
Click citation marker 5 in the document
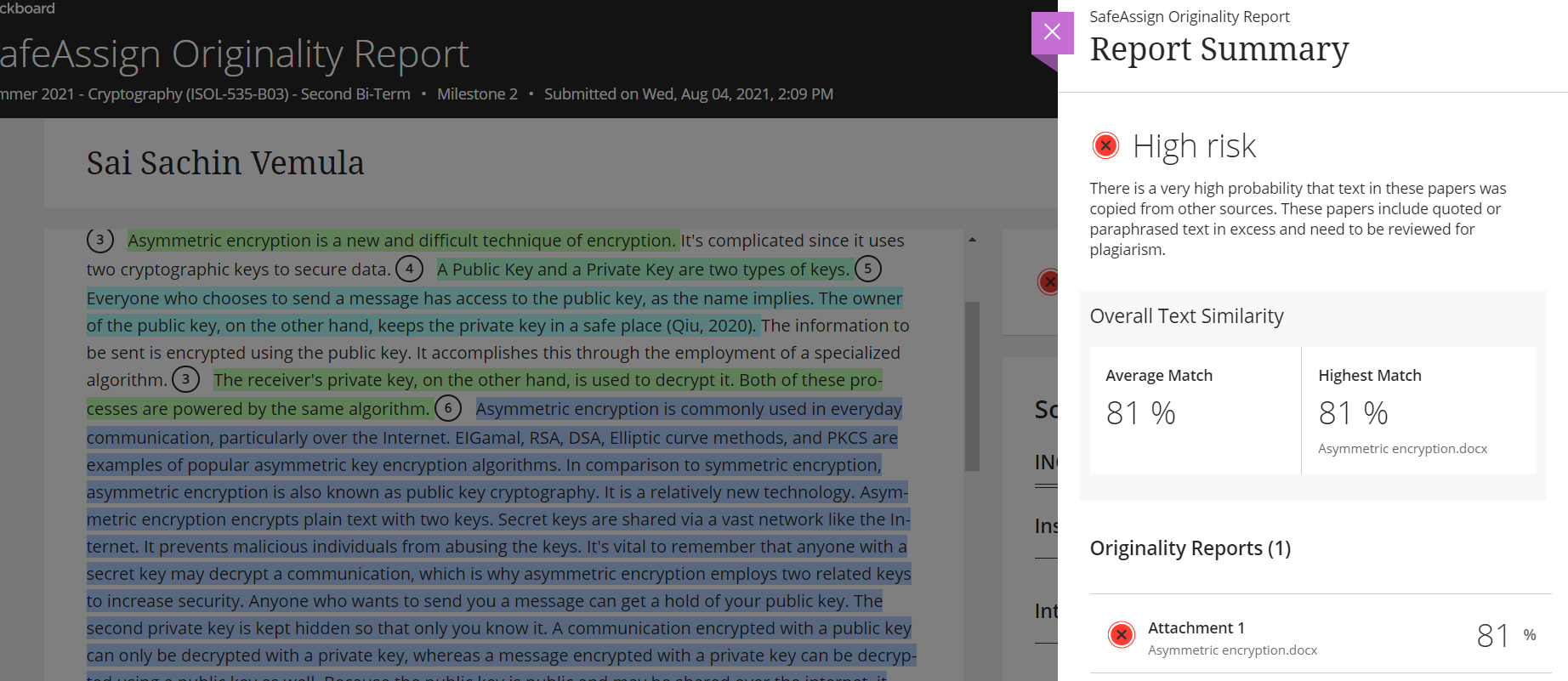[x=867, y=269]
